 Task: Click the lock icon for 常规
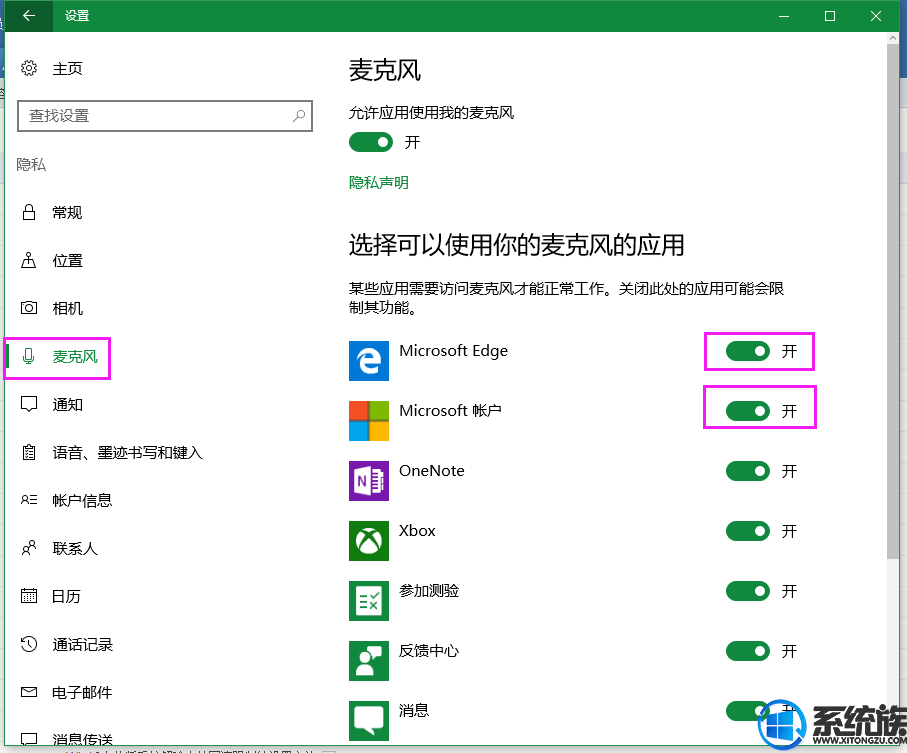pos(29,212)
